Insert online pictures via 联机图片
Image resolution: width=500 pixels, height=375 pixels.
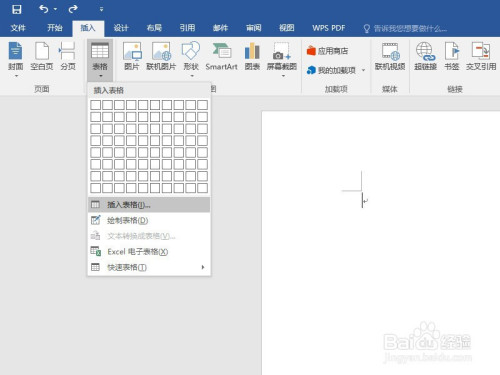pyautogui.click(x=161, y=56)
